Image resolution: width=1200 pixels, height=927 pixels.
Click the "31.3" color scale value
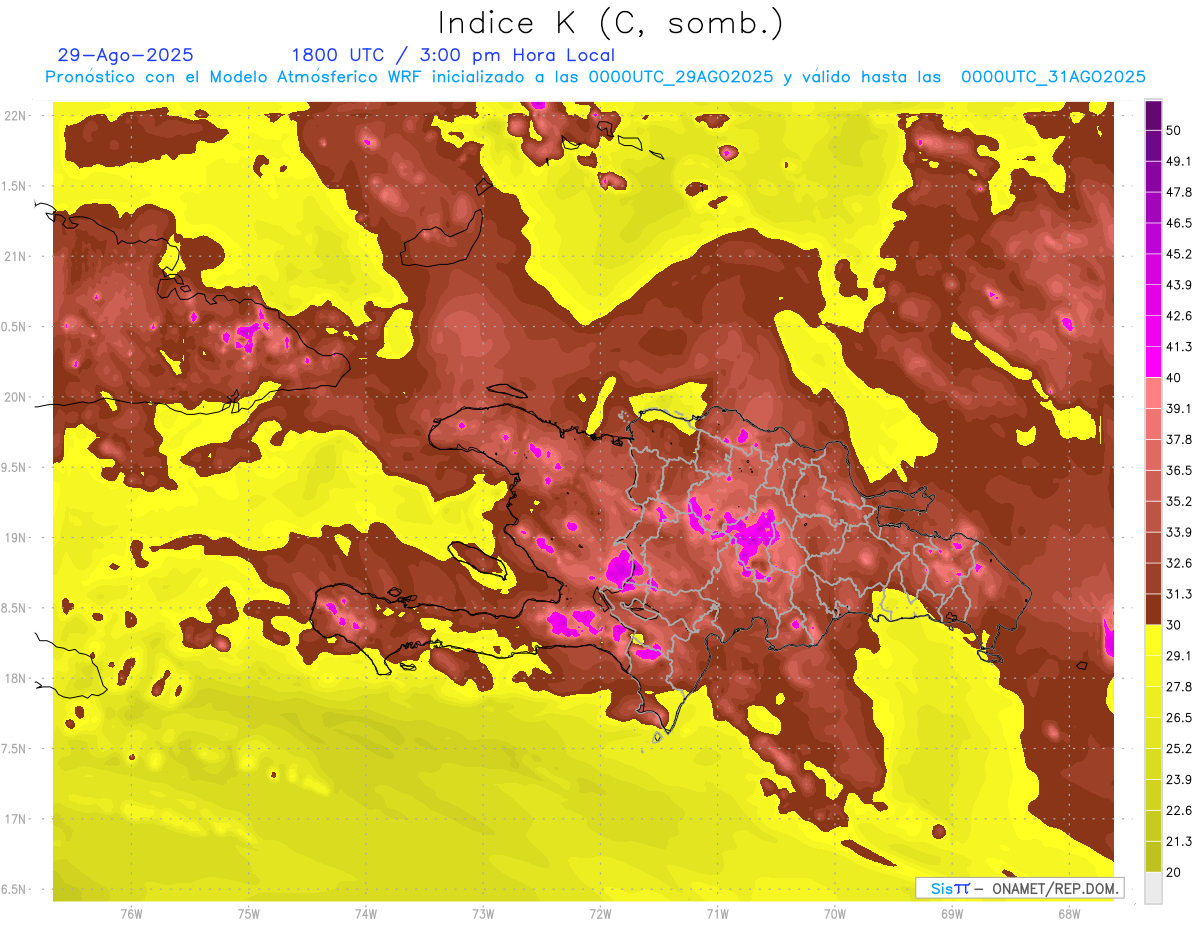point(1178,594)
